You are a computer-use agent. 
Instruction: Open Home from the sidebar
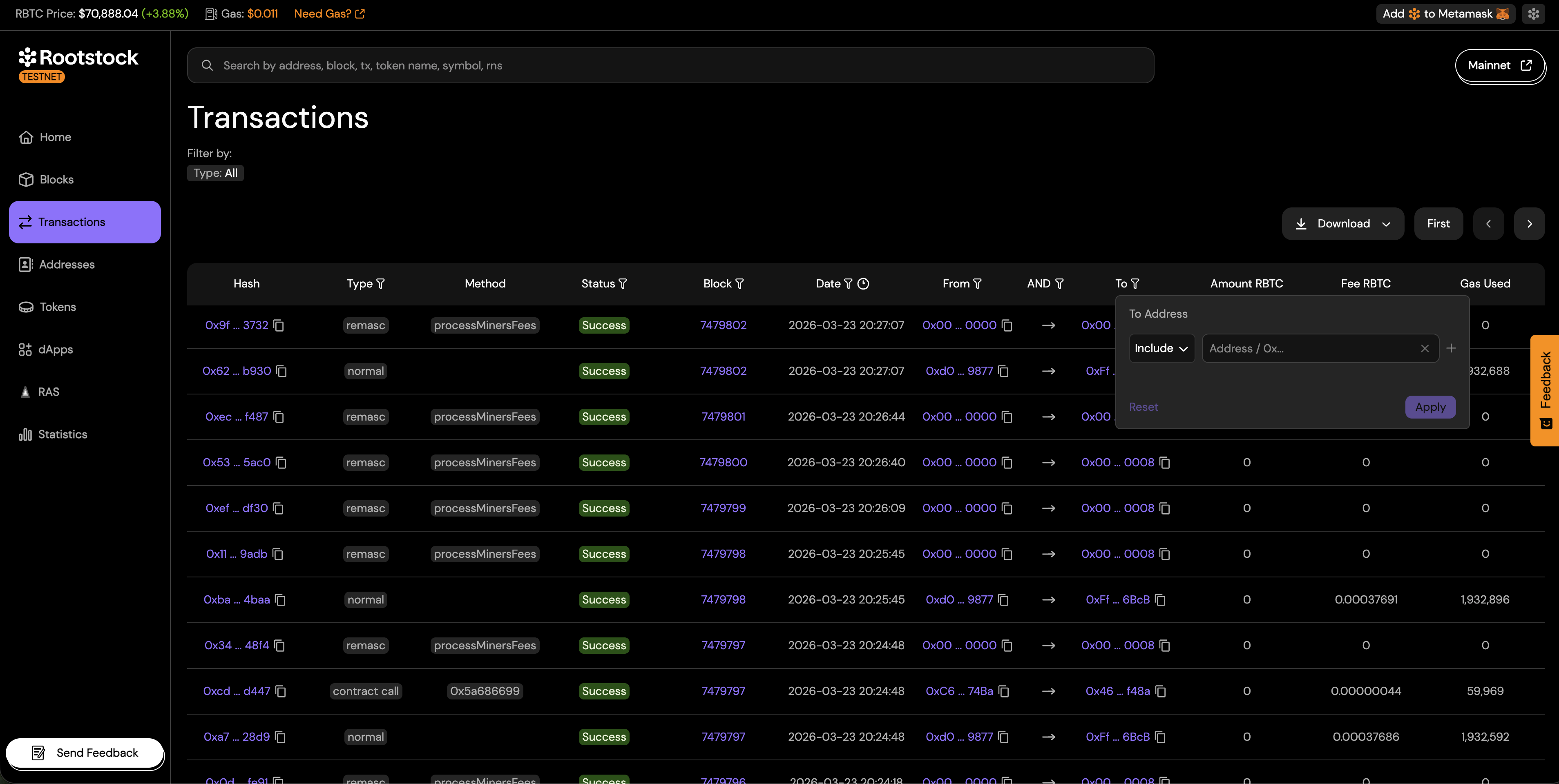coord(55,137)
